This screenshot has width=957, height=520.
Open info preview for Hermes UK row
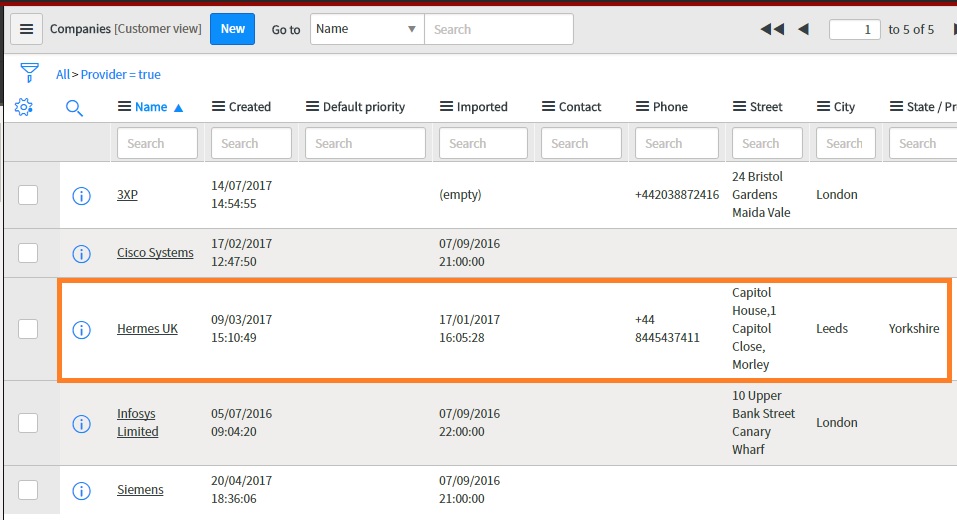(x=81, y=330)
